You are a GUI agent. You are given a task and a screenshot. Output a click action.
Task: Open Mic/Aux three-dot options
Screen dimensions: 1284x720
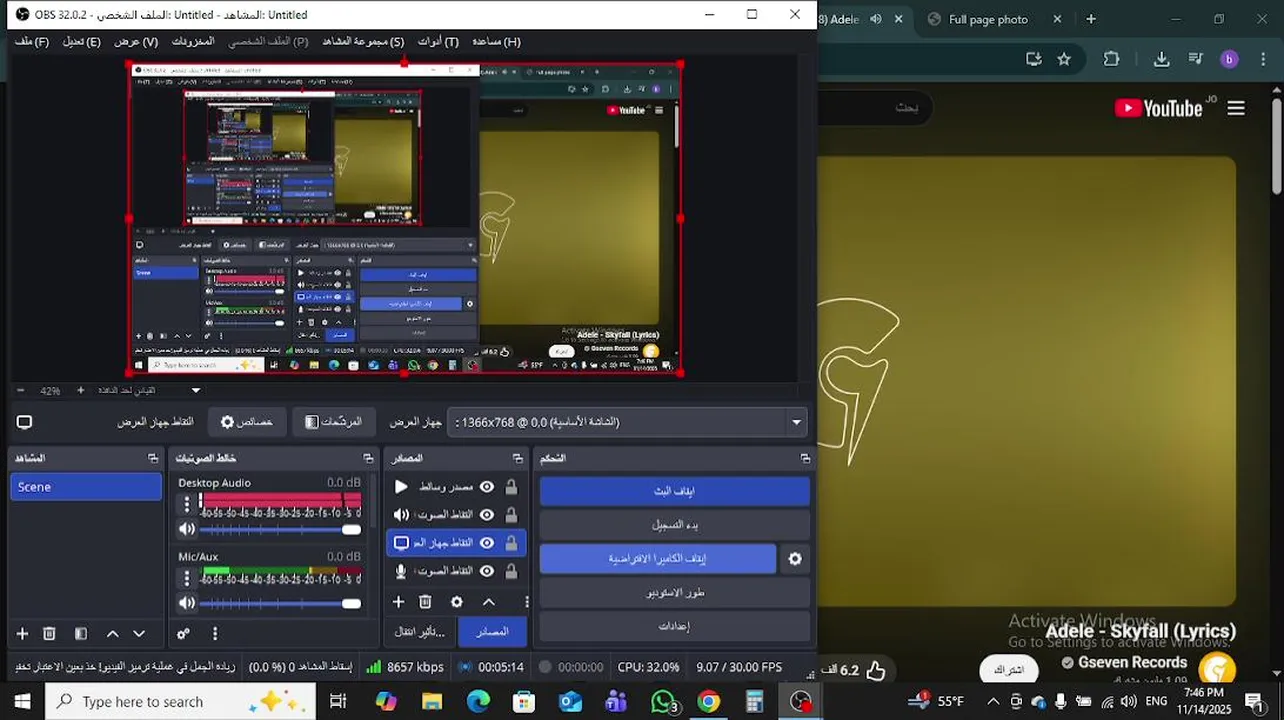coord(186,578)
